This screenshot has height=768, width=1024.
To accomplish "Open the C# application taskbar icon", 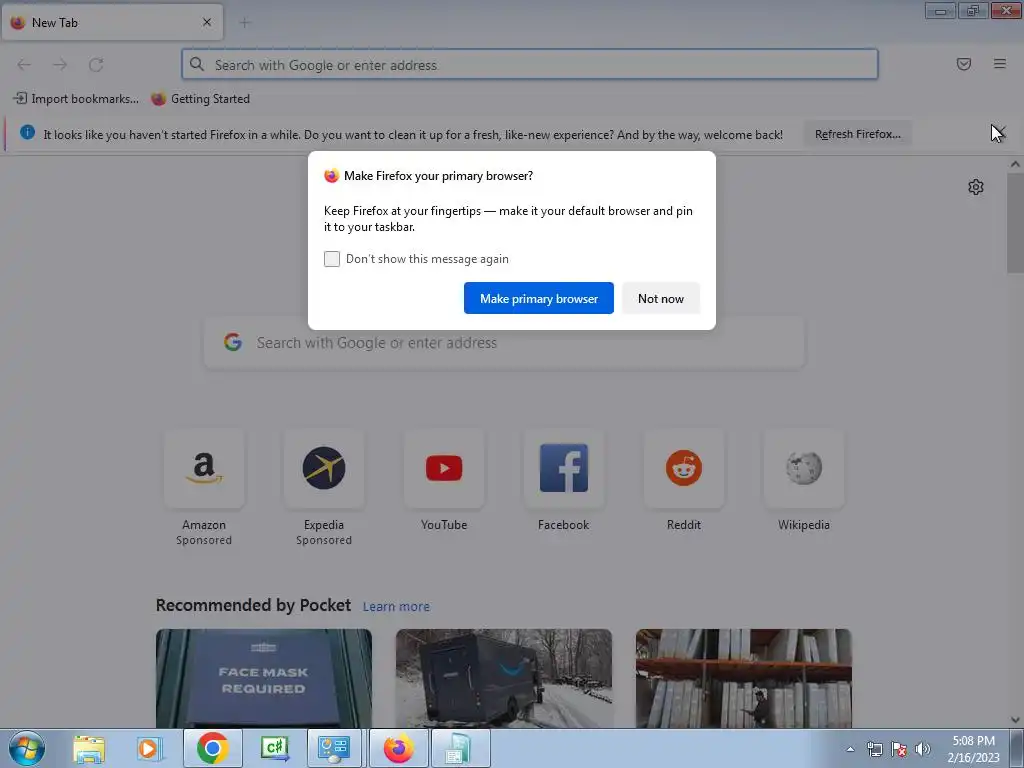I will point(274,748).
